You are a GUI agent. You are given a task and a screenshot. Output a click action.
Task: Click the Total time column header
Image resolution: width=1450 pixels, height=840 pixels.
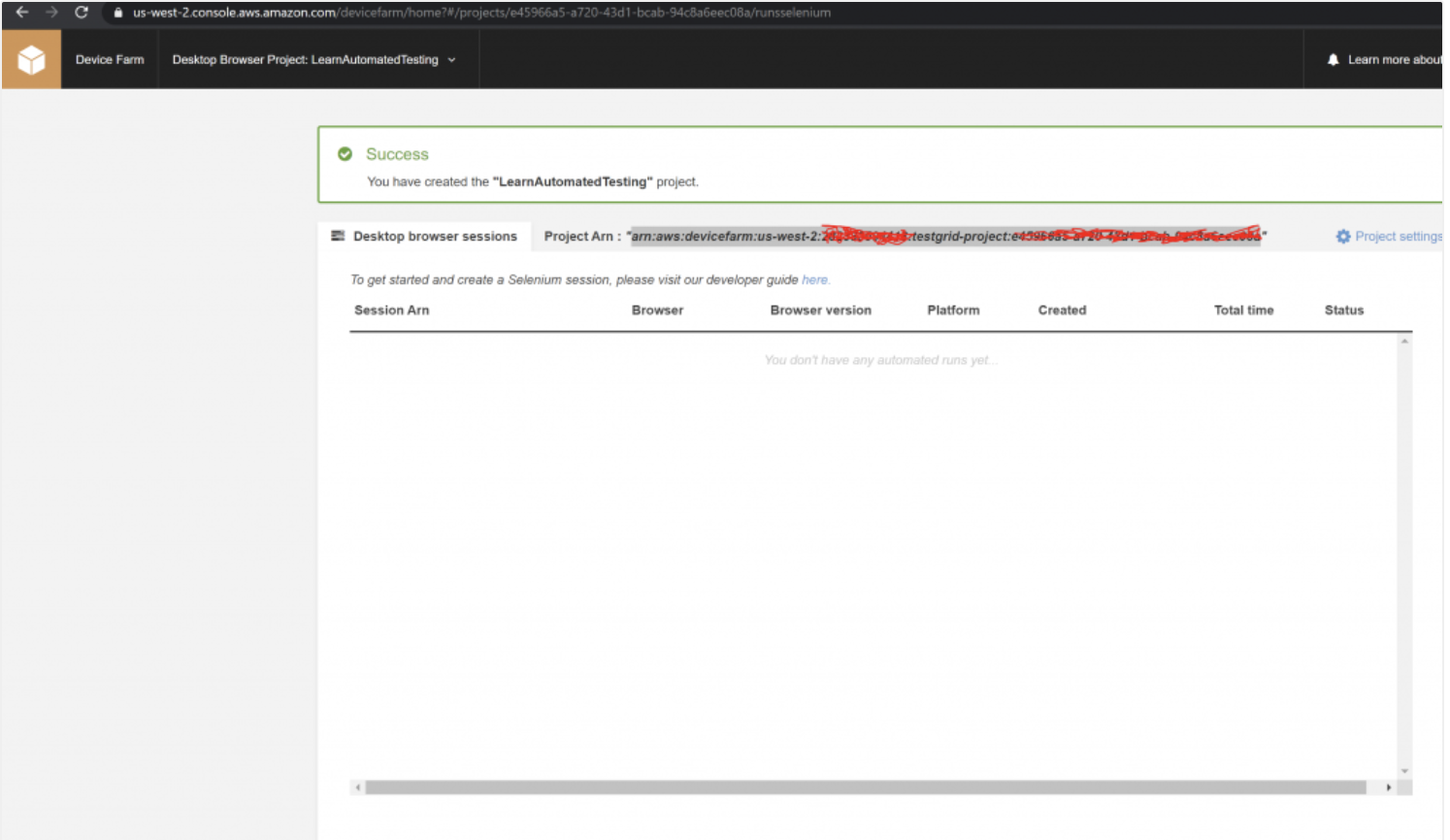click(x=1243, y=310)
